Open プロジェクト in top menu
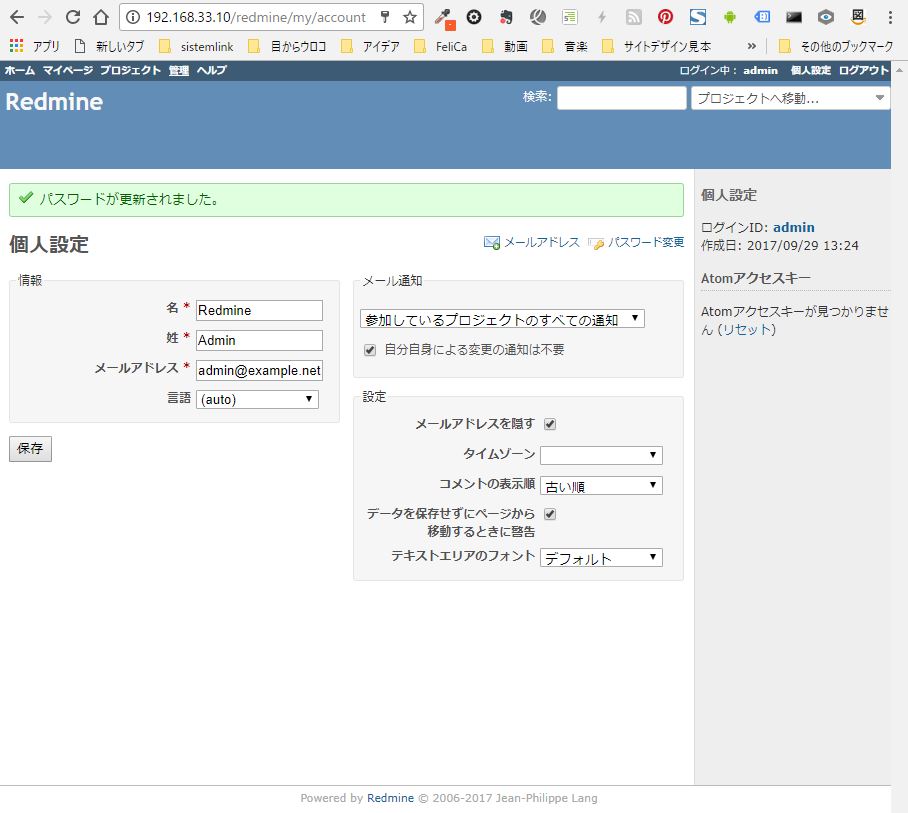The image size is (908, 813). tap(130, 70)
